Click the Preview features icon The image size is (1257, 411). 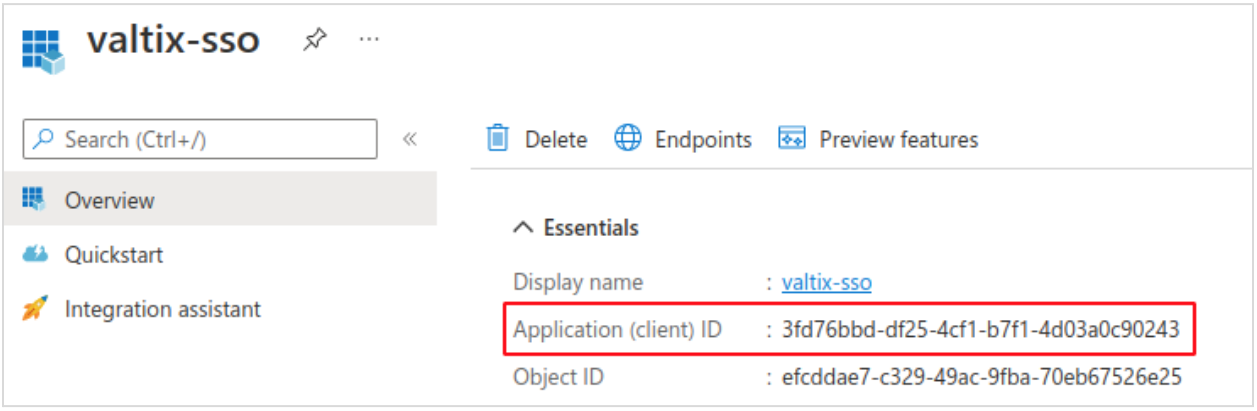pos(792,139)
